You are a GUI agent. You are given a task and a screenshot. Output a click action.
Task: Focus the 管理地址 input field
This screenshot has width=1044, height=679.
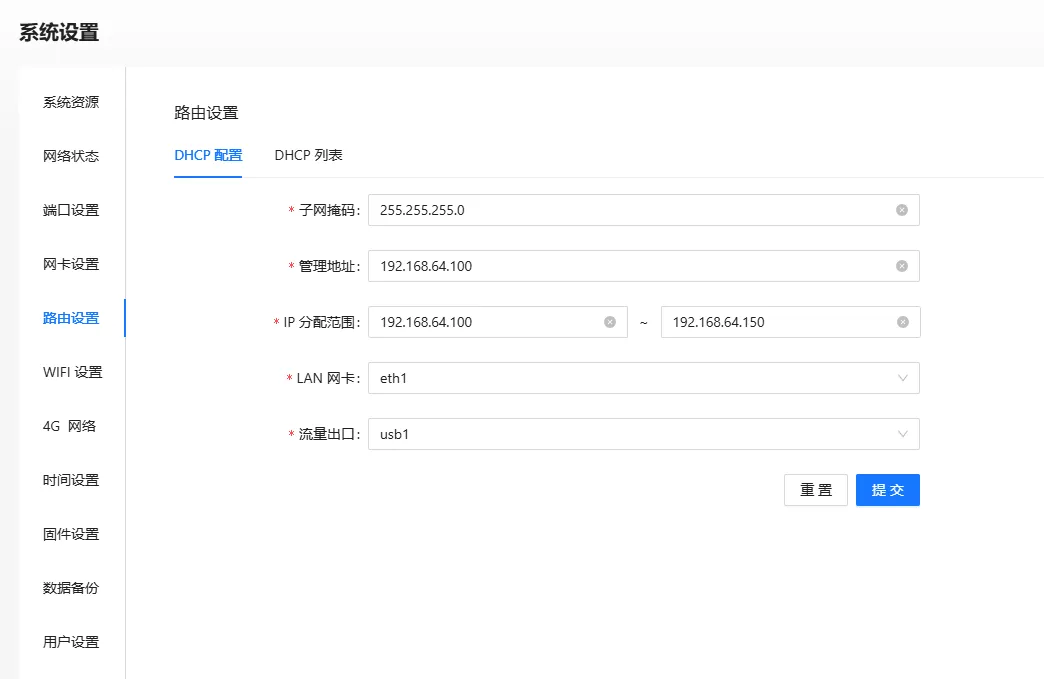[x=630, y=266]
